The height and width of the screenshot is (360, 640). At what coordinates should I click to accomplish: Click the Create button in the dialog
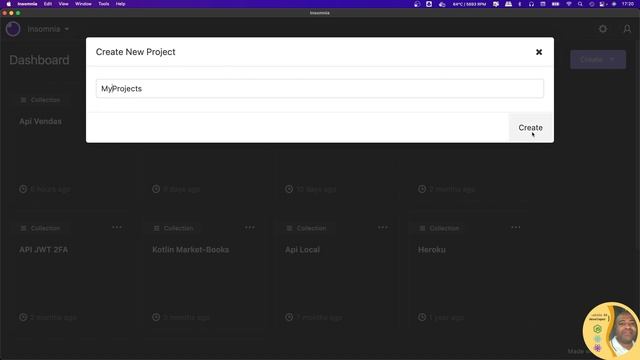(530, 128)
